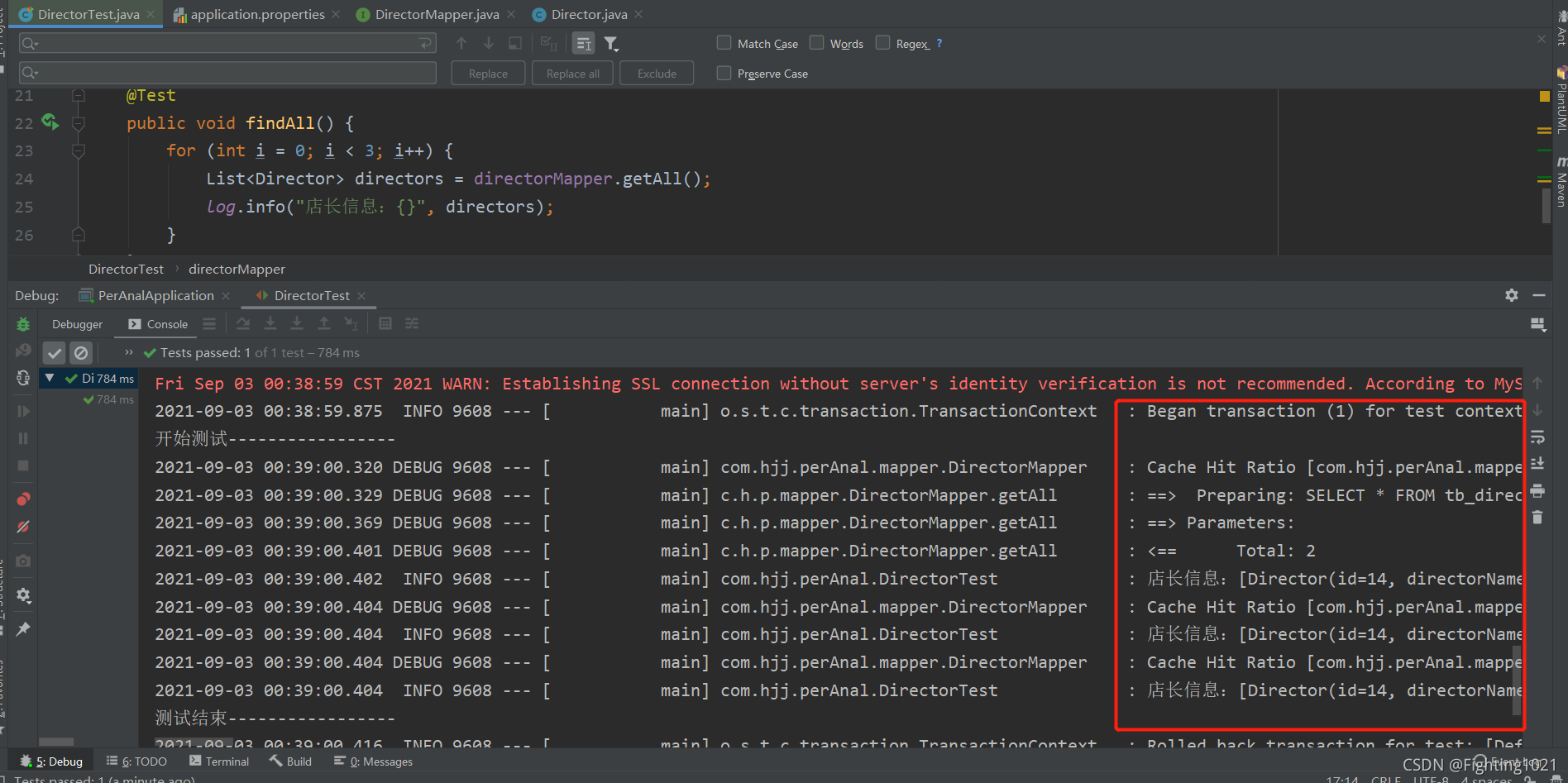
Task: Click the Trace Current Stream Chain icon
Action: pyautogui.click(x=412, y=323)
